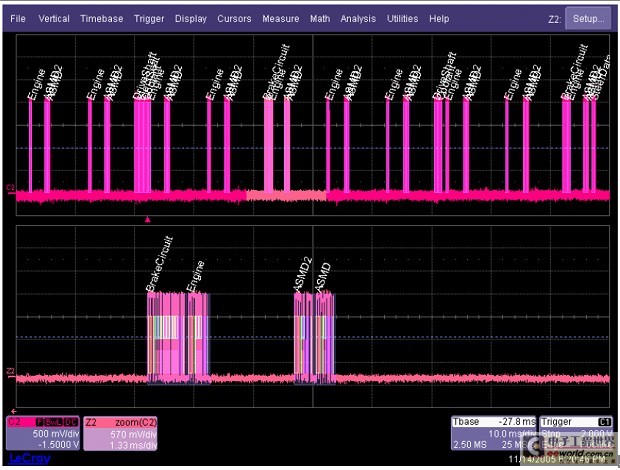Open the Help menu
The width and height of the screenshot is (620, 470).
pyautogui.click(x=439, y=19)
